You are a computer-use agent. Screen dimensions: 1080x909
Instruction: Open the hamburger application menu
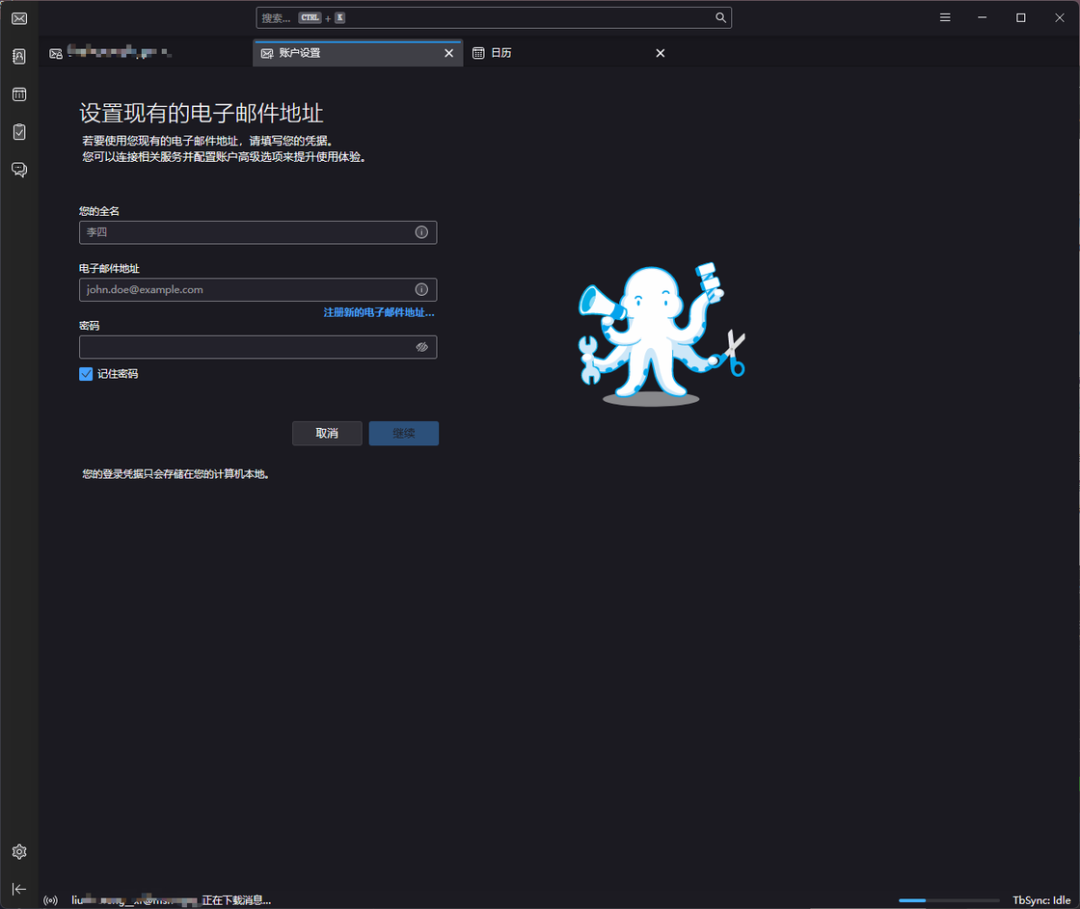[945, 18]
